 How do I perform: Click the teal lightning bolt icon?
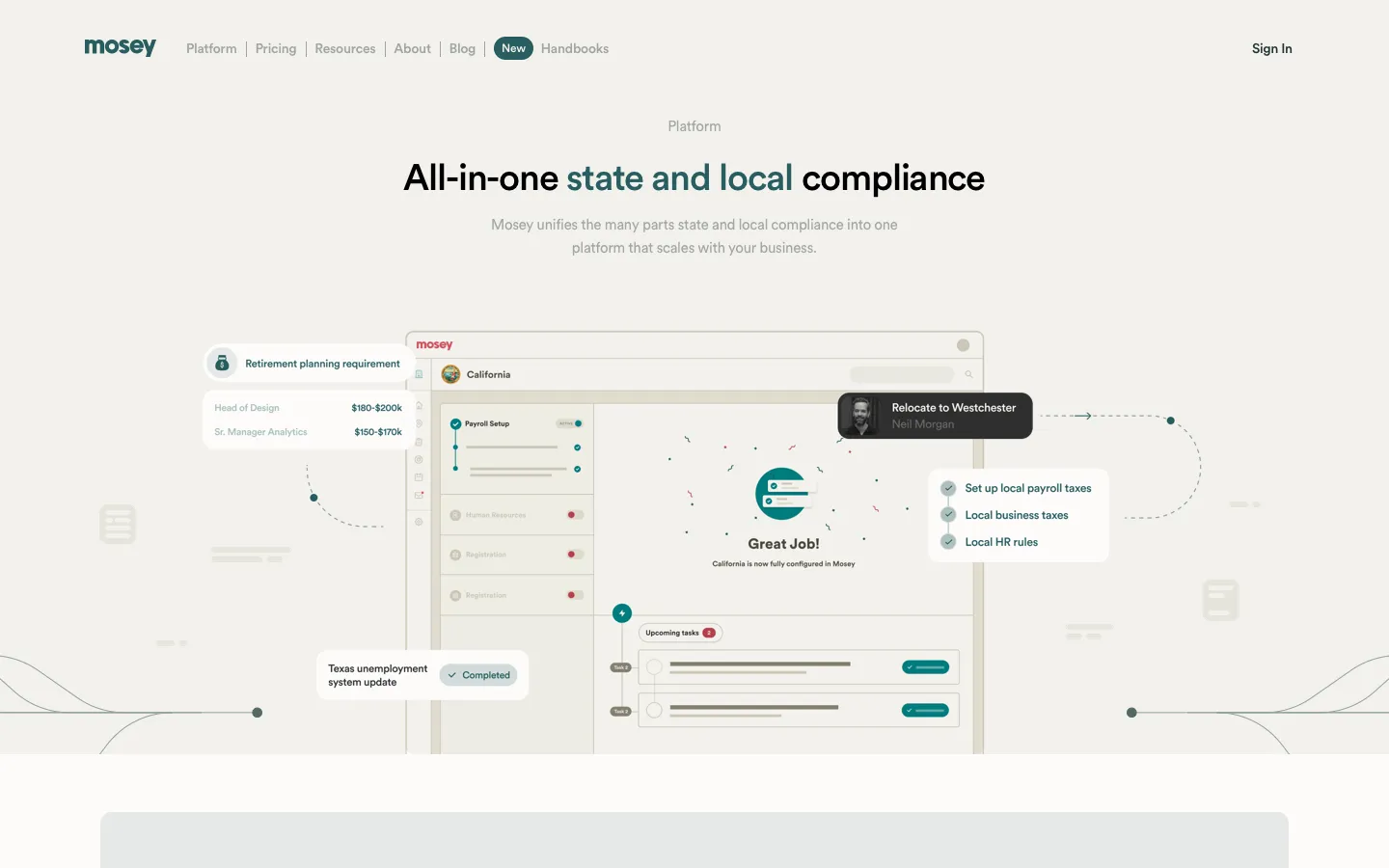point(622,613)
